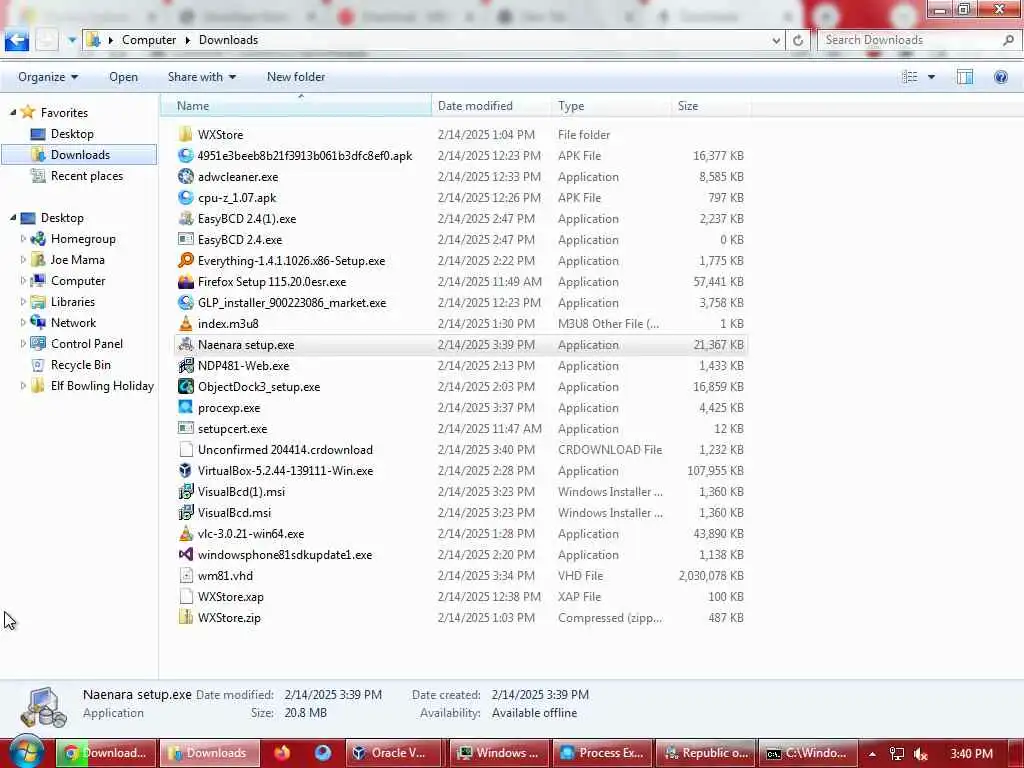The image size is (1024, 768).
Task: Open the address bar history dropdown
Action: (x=775, y=40)
